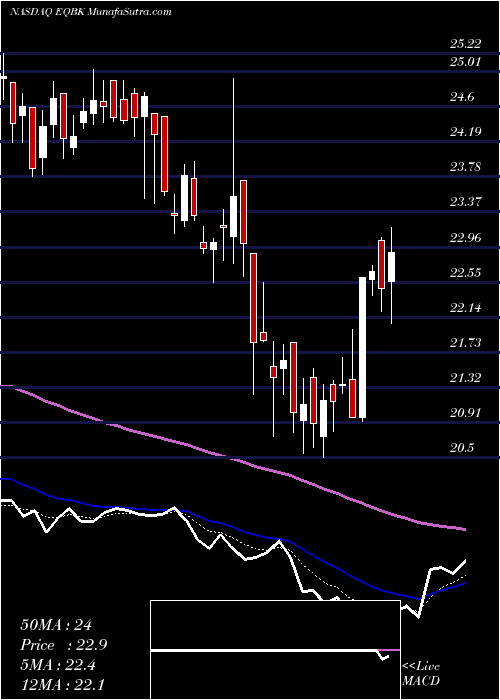Viewport: 500px width, 700px height.
Task: Click the Price : 22.9 readout
Action: point(63,645)
